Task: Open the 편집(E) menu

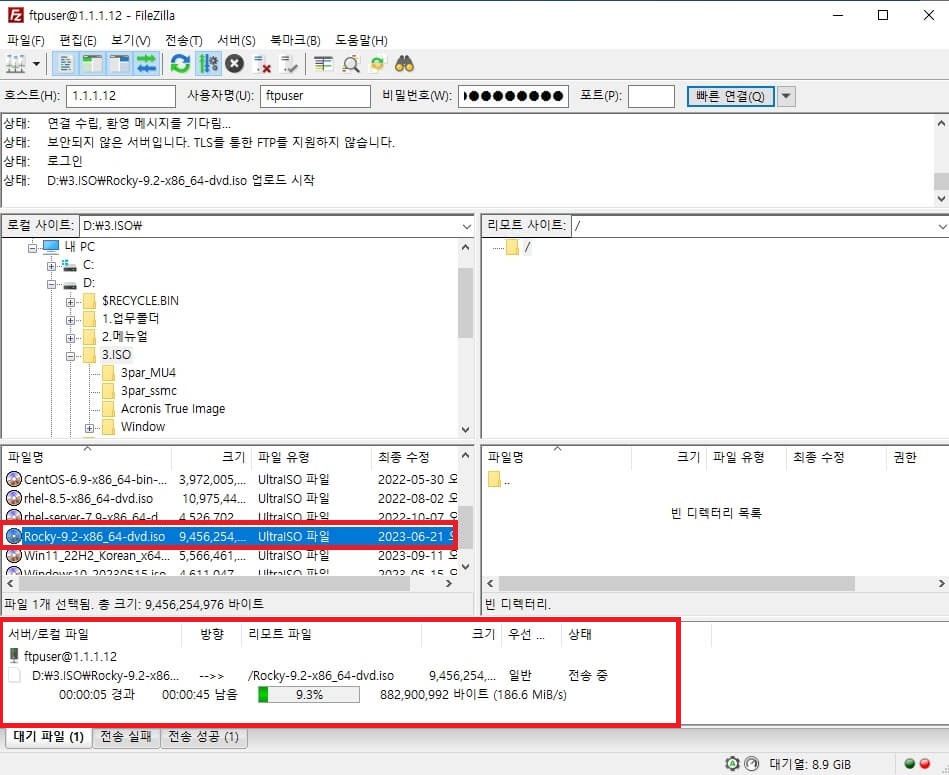Action: (77, 41)
